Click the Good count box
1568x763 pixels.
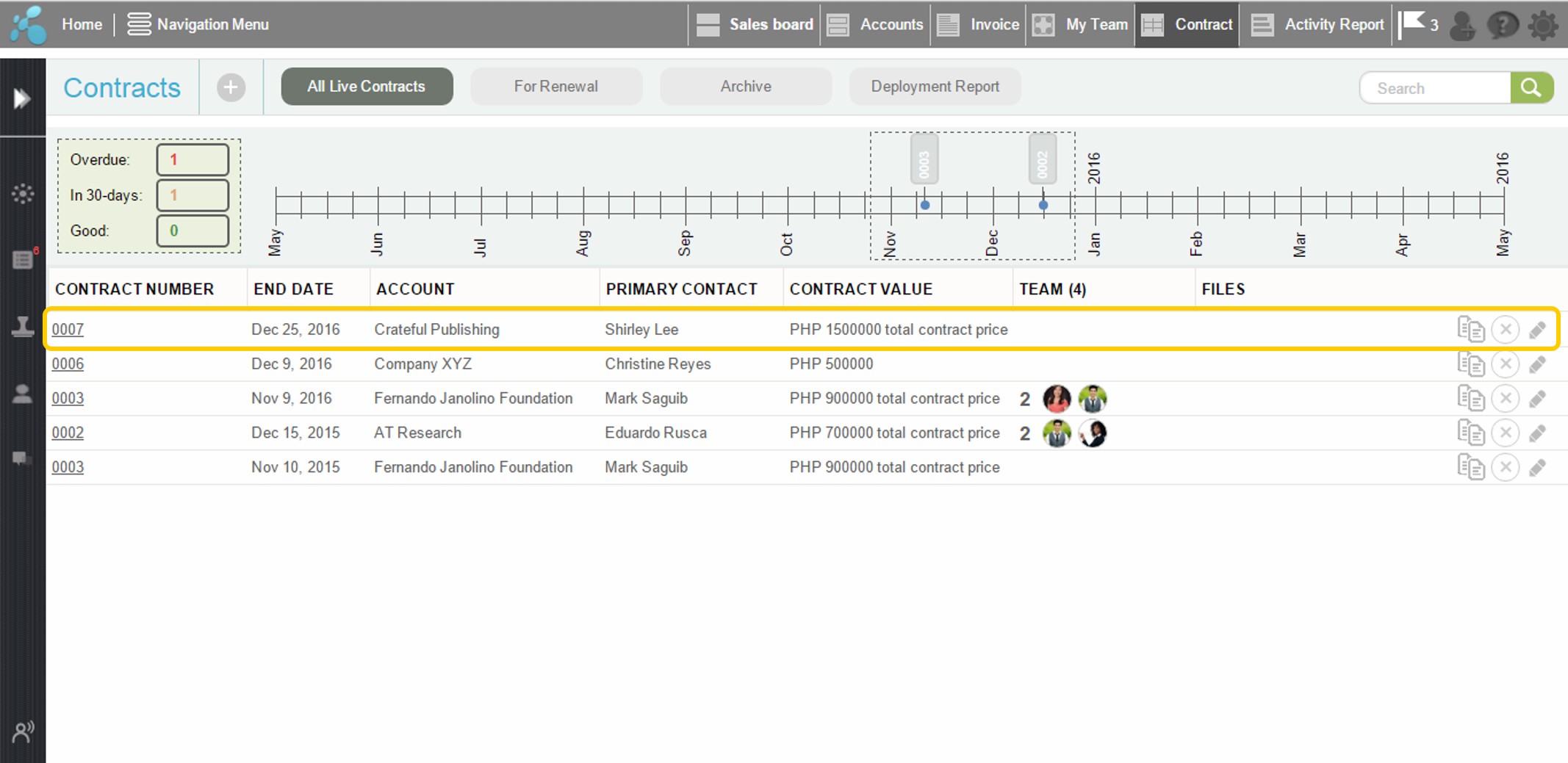193,231
